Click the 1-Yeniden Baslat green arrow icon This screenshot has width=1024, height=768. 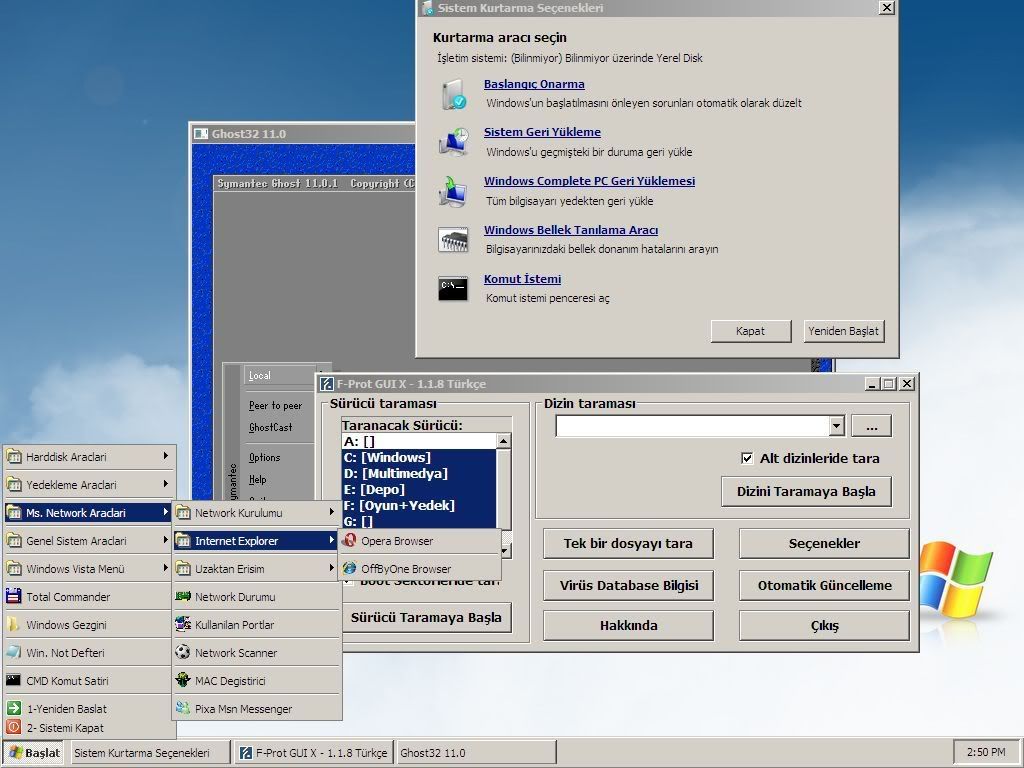point(14,708)
